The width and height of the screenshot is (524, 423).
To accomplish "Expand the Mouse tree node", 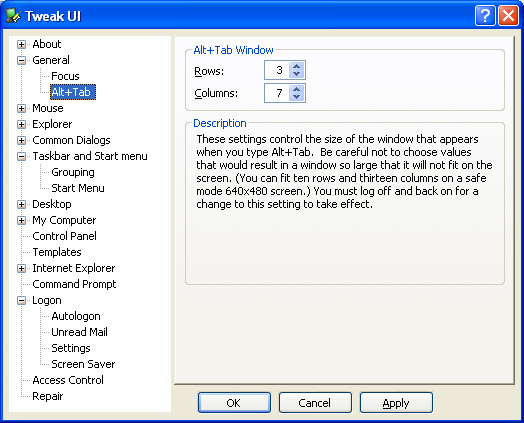I will 21,109.
